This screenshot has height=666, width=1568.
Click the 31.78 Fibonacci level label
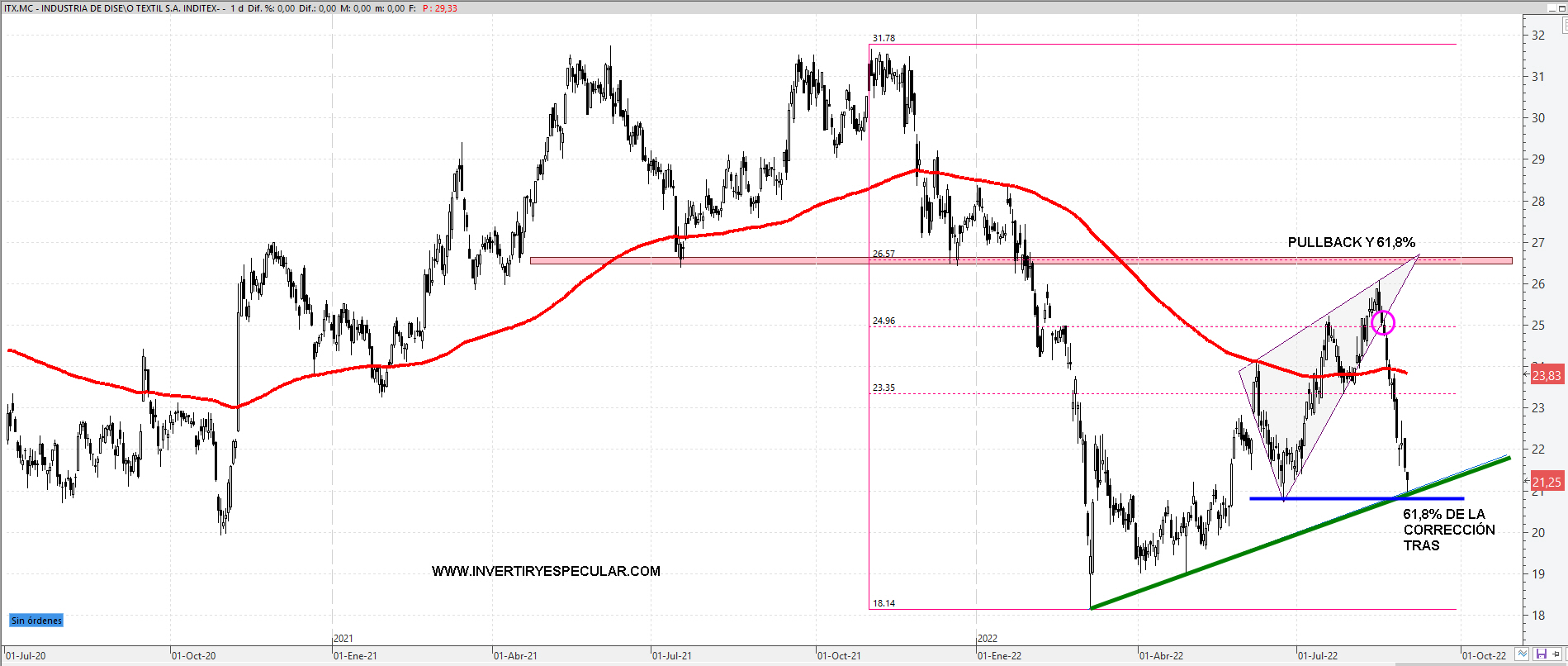[883, 38]
